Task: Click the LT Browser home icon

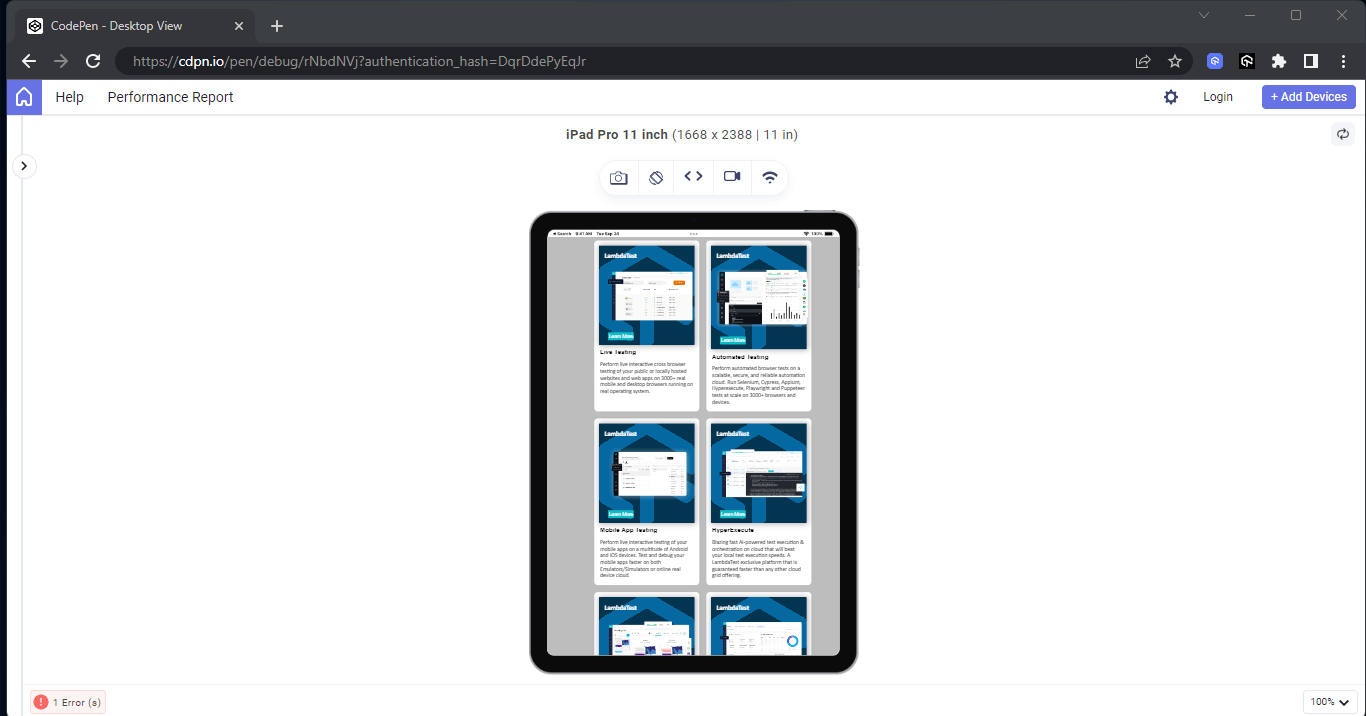Action: pos(24,97)
